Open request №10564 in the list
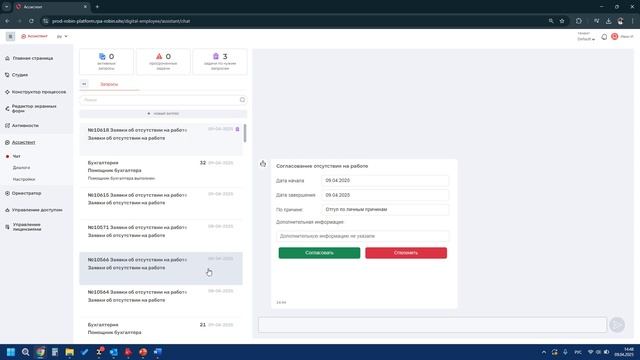The width and height of the screenshot is (640, 360). click(161, 301)
